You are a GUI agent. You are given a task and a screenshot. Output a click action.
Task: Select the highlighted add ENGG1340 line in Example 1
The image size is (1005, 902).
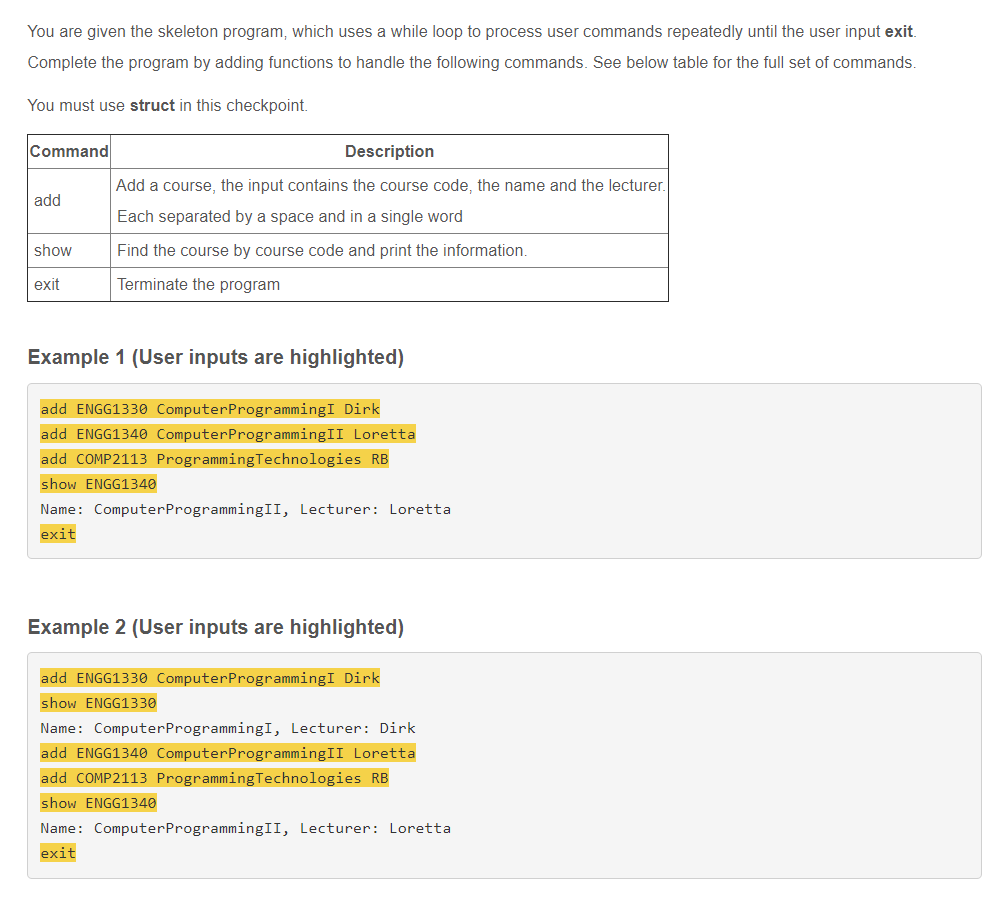[228, 433]
